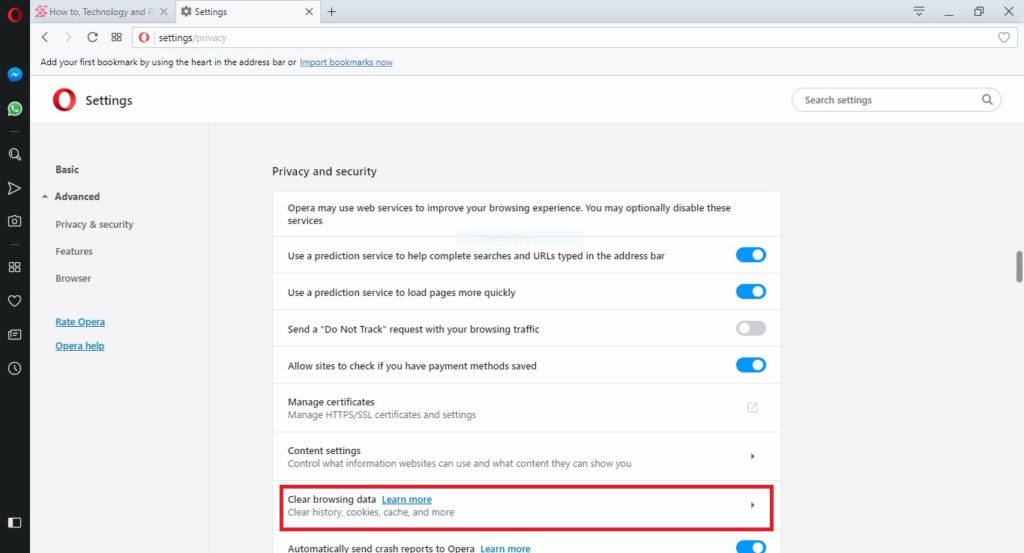
Task: Turn off payment methods check toggle
Action: pos(750,365)
